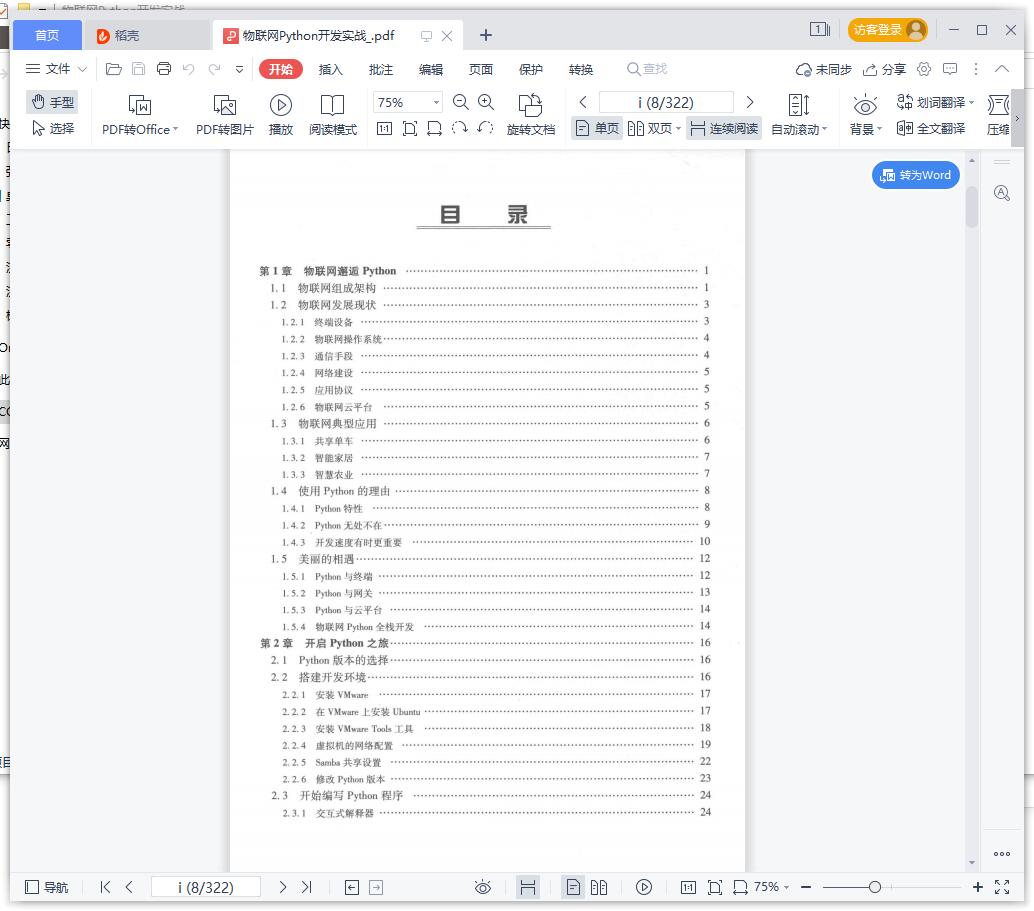
Task: Open new tab with plus button
Action: pyautogui.click(x=485, y=35)
